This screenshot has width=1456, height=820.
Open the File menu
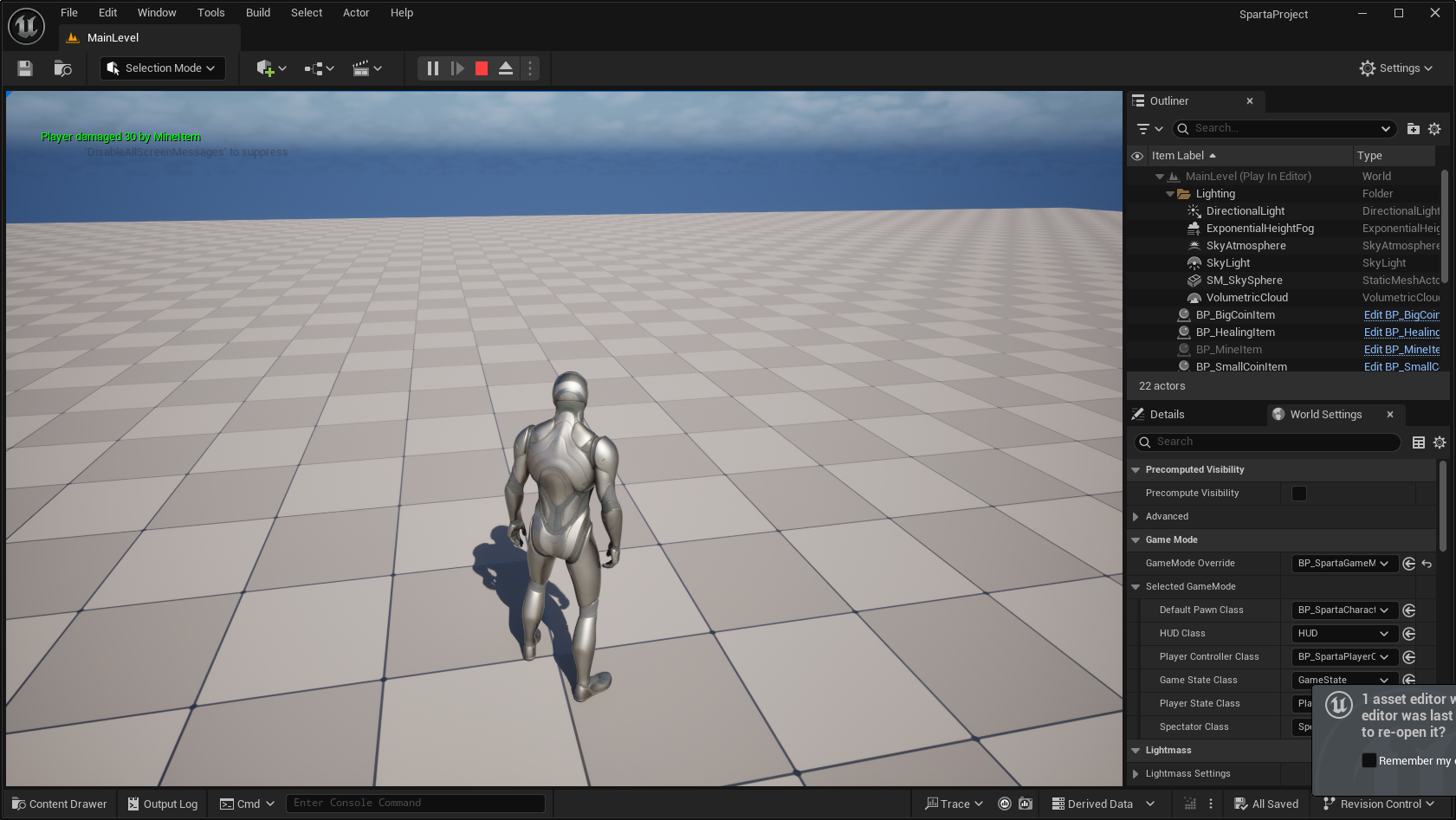pyautogui.click(x=69, y=13)
